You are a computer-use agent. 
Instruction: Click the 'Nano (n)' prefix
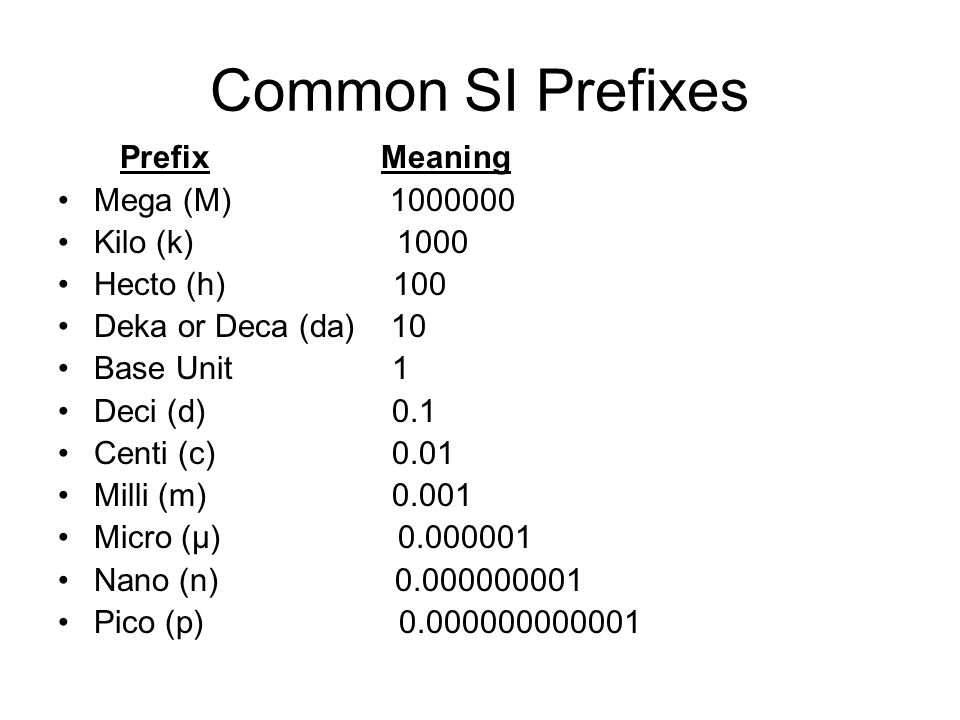[156, 580]
